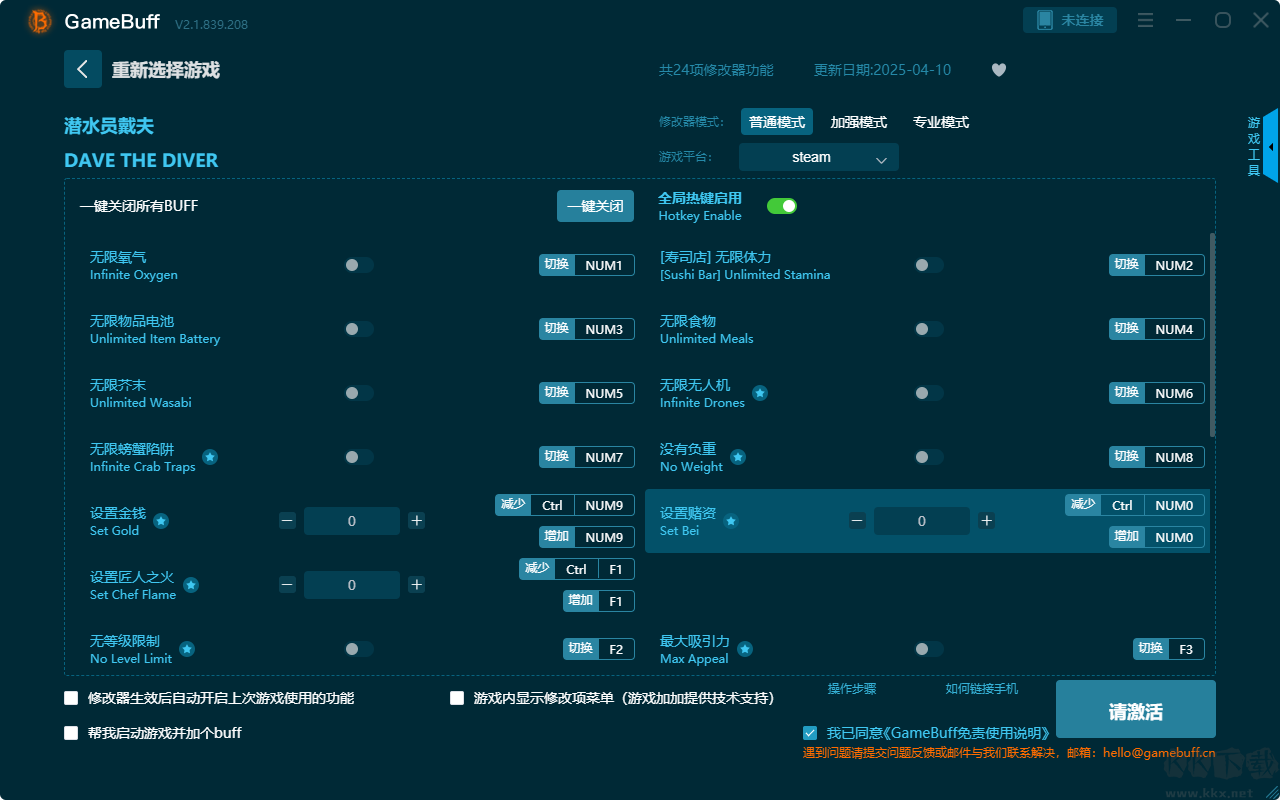Open the steam game platform dropdown

coord(819,157)
